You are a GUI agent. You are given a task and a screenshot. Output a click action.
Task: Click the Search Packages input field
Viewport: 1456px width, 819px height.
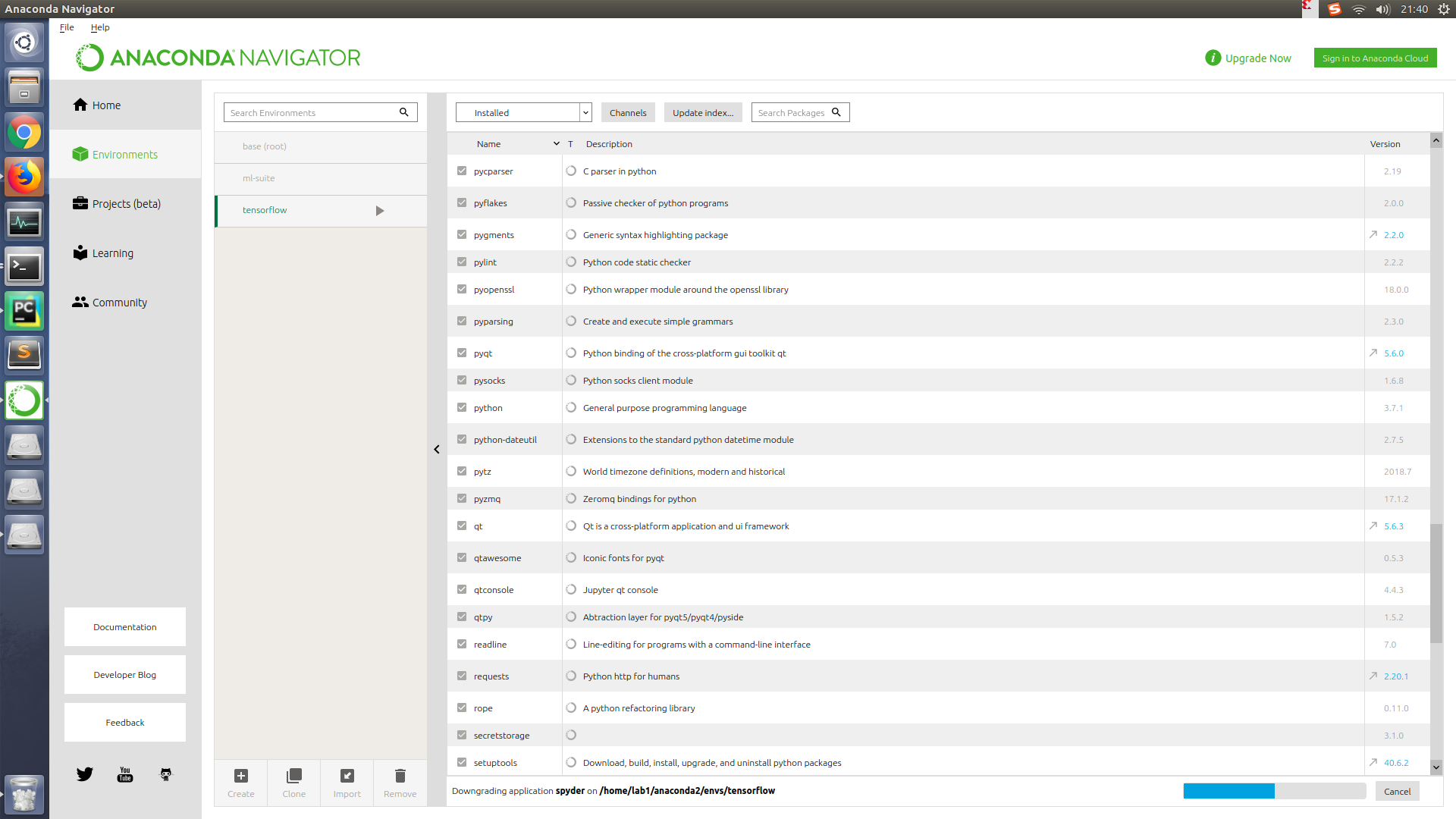792,112
